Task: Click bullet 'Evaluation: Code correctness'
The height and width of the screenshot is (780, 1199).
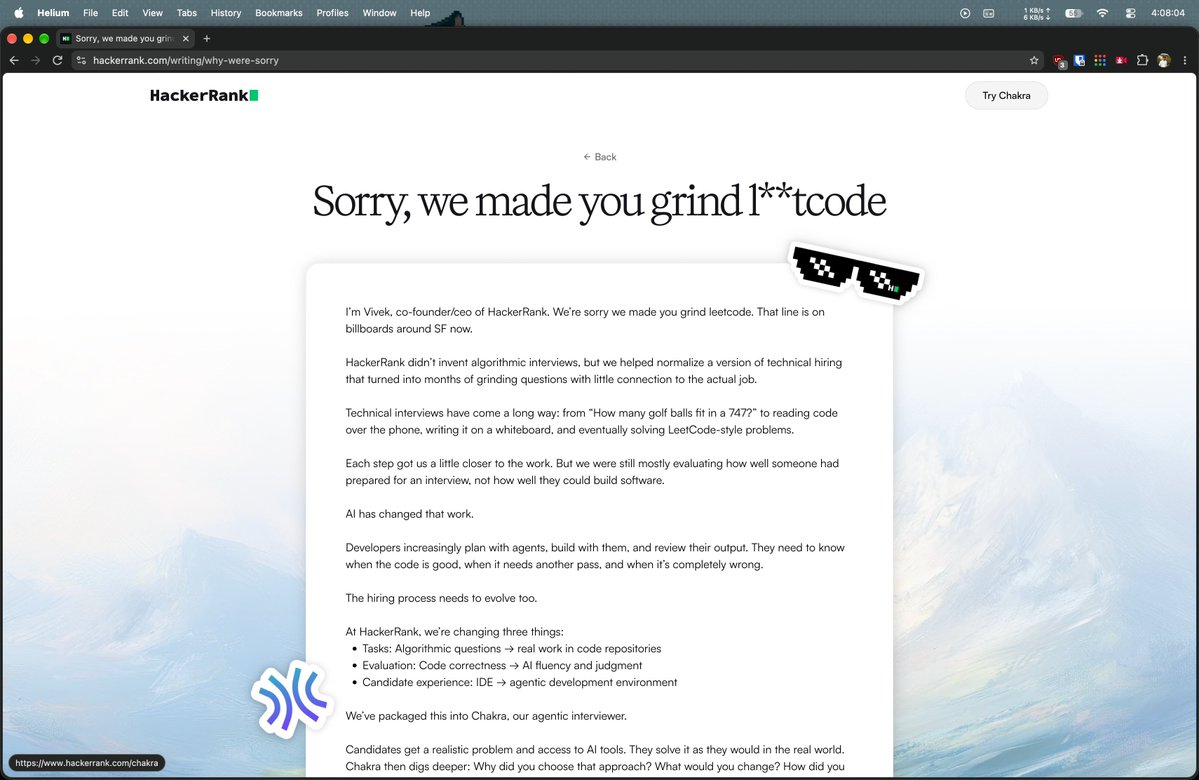Action: pos(502,665)
